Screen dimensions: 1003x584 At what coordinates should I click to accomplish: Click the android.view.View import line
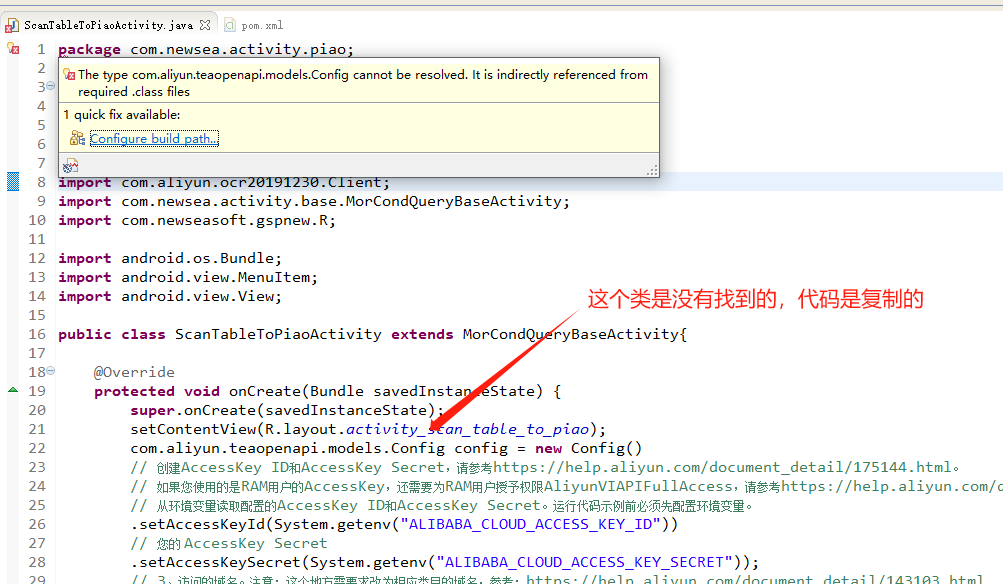[x=170, y=297]
